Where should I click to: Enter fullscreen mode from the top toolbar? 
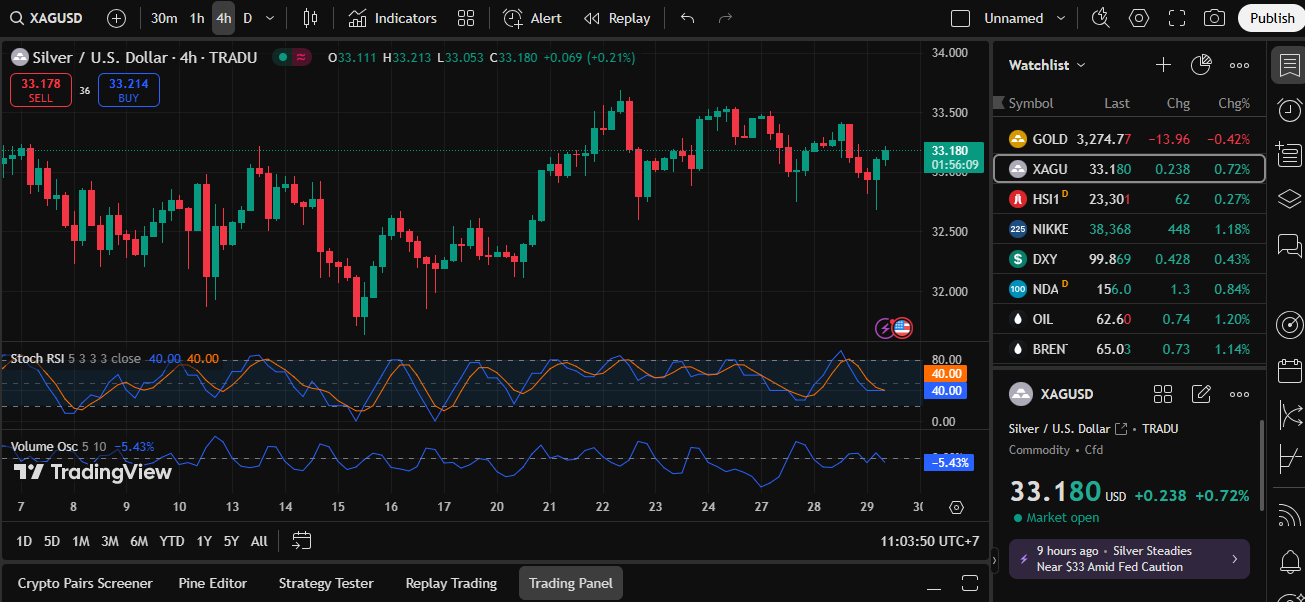point(1177,18)
